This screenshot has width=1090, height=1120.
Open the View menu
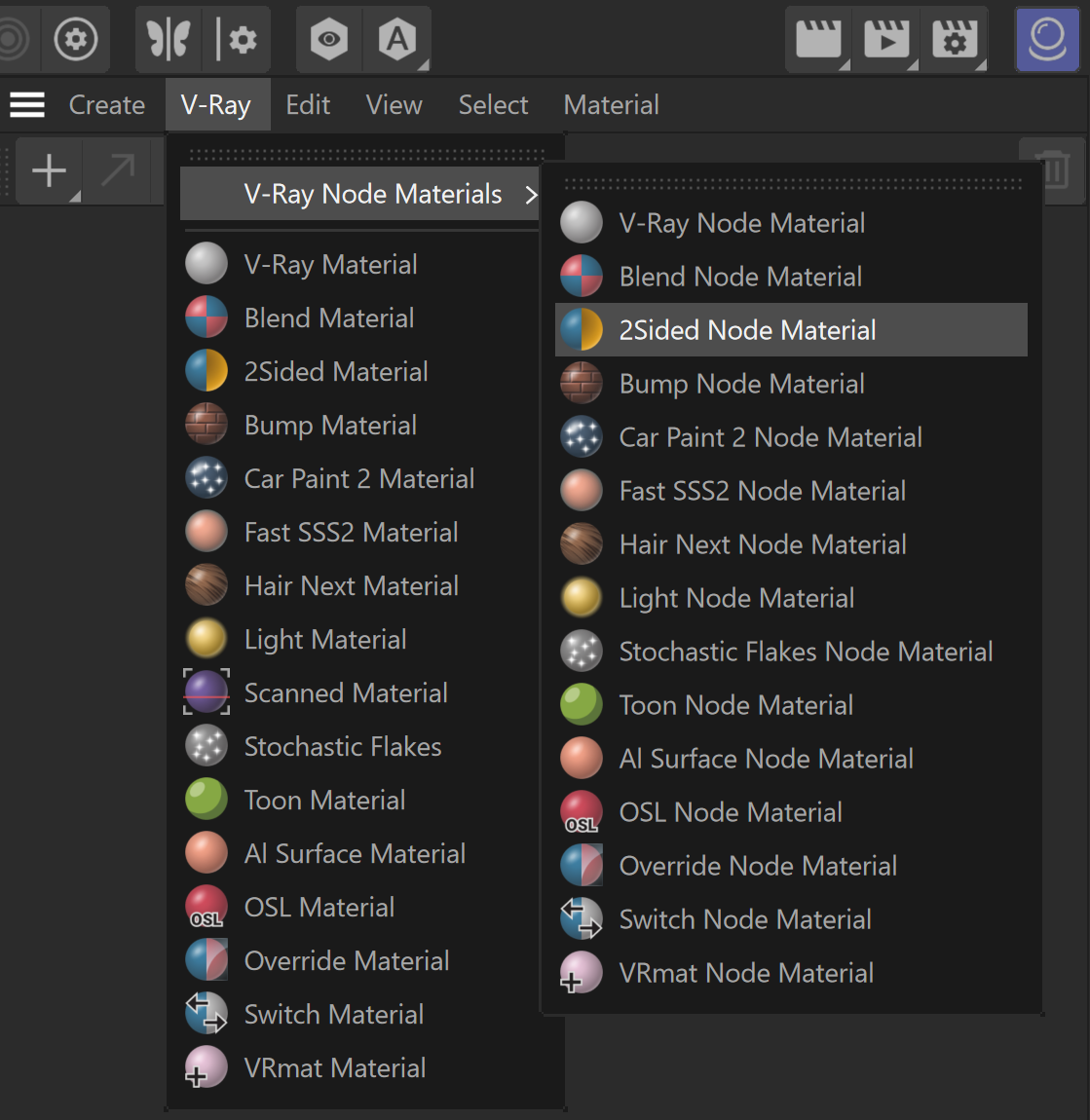(395, 105)
